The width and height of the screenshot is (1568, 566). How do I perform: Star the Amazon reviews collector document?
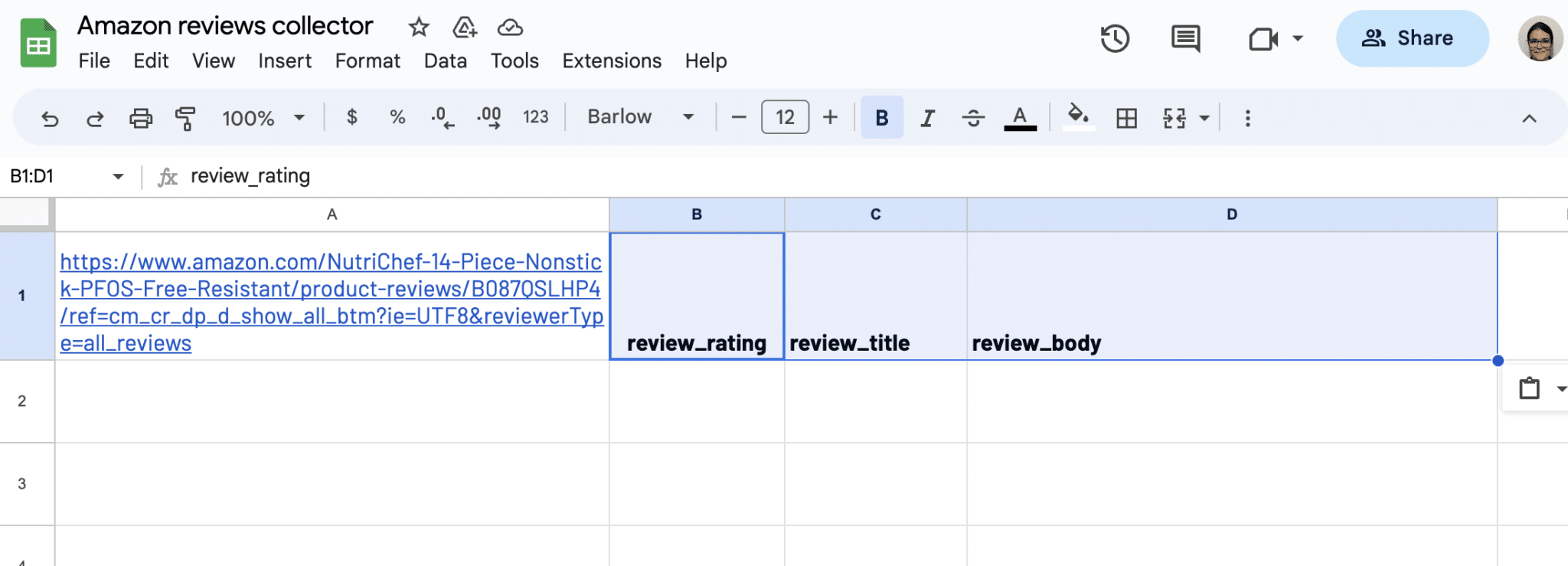click(418, 28)
